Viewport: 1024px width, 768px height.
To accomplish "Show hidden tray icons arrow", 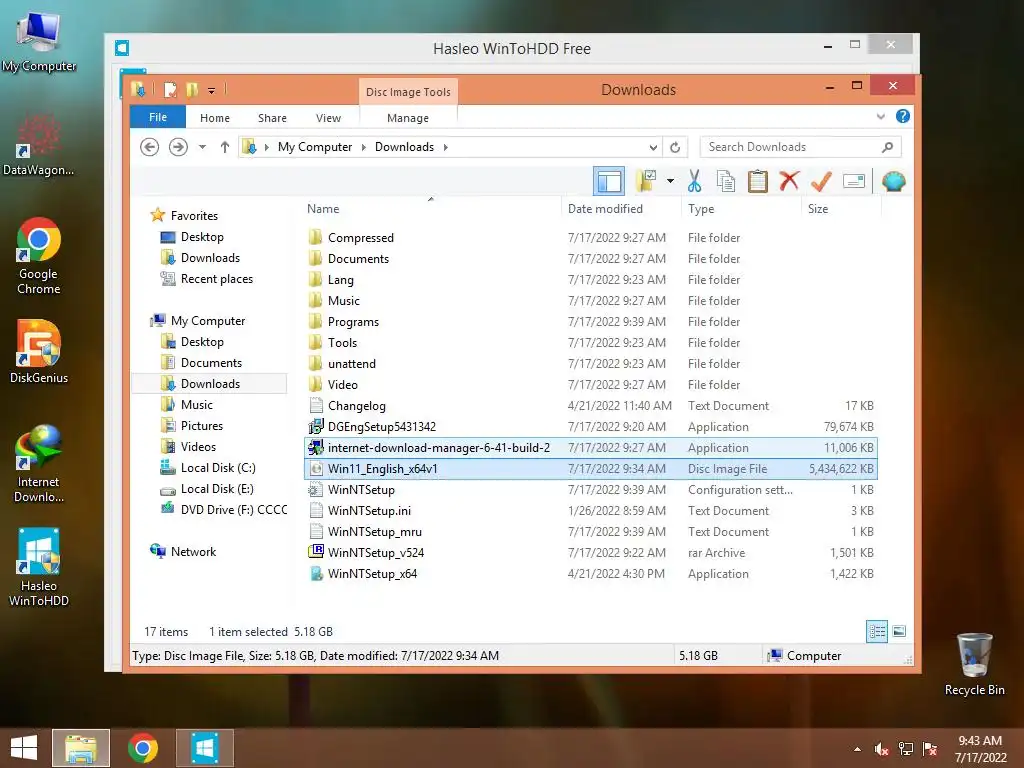I will coord(857,749).
